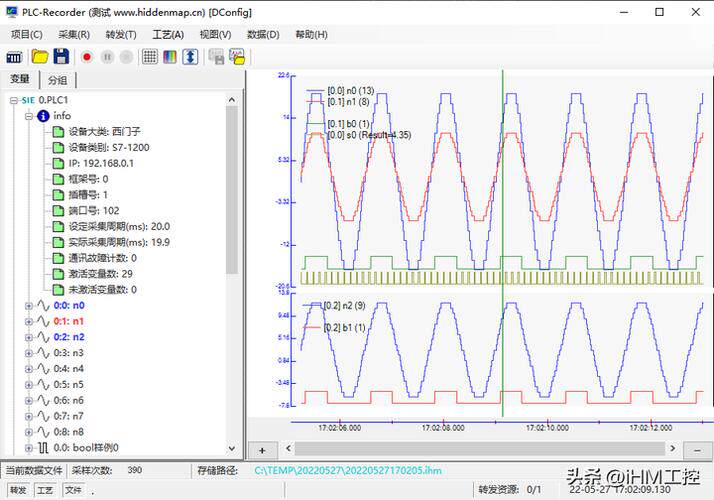This screenshot has width=714, height=500.
Task: Open the storage path C:\TEMP\20220527 link
Action: [x=348, y=470]
